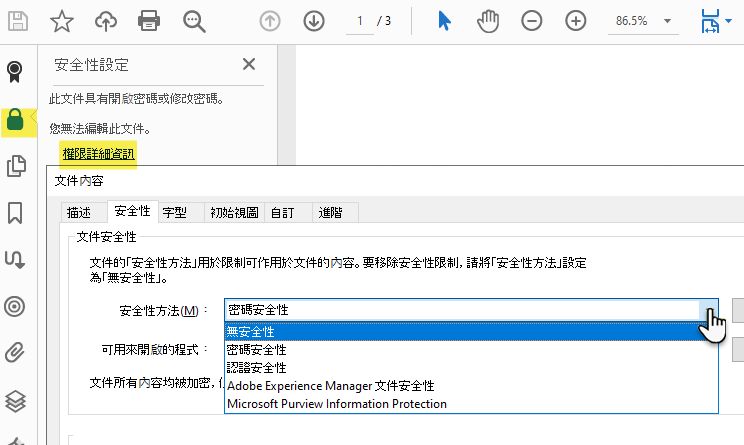The width and height of the screenshot is (744, 445).
Task: Open the destinations sidebar icon
Action: pos(15,260)
